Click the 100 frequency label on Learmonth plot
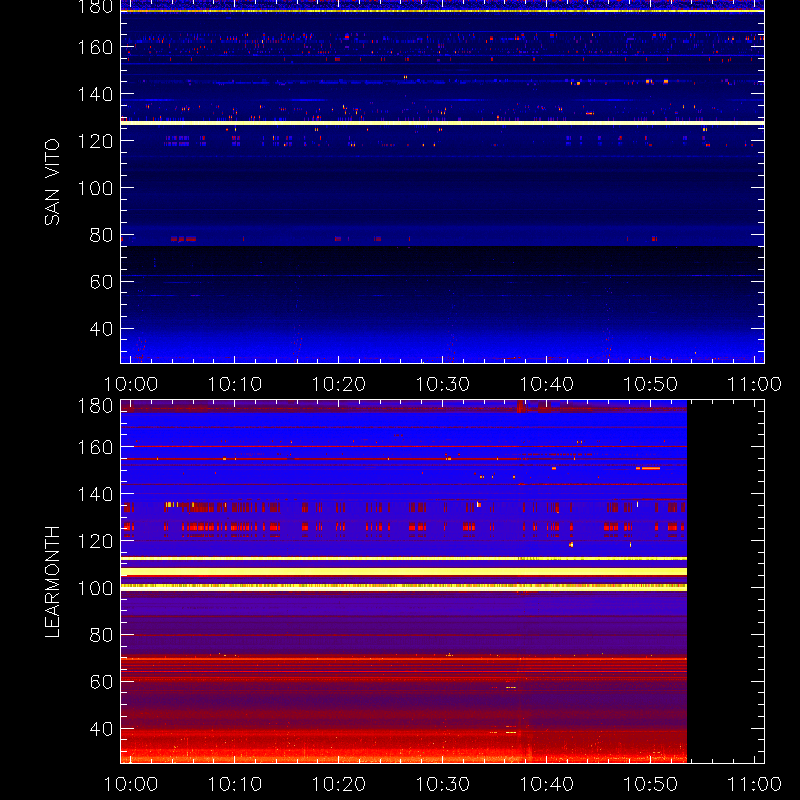800x800 pixels. pos(95,588)
